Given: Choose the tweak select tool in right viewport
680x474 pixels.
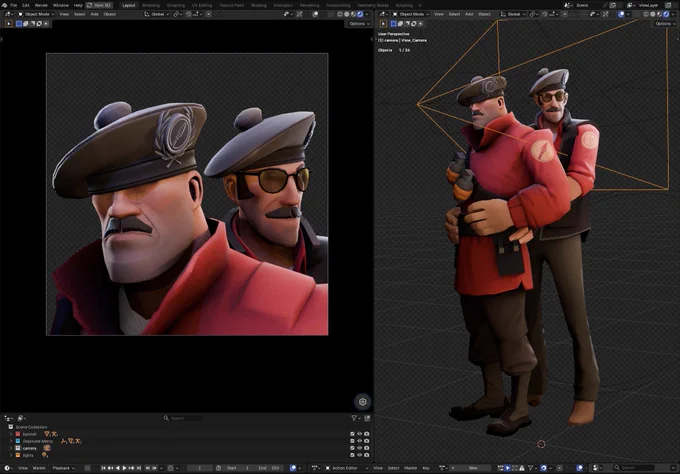Looking at the screenshot, I should [383, 23].
